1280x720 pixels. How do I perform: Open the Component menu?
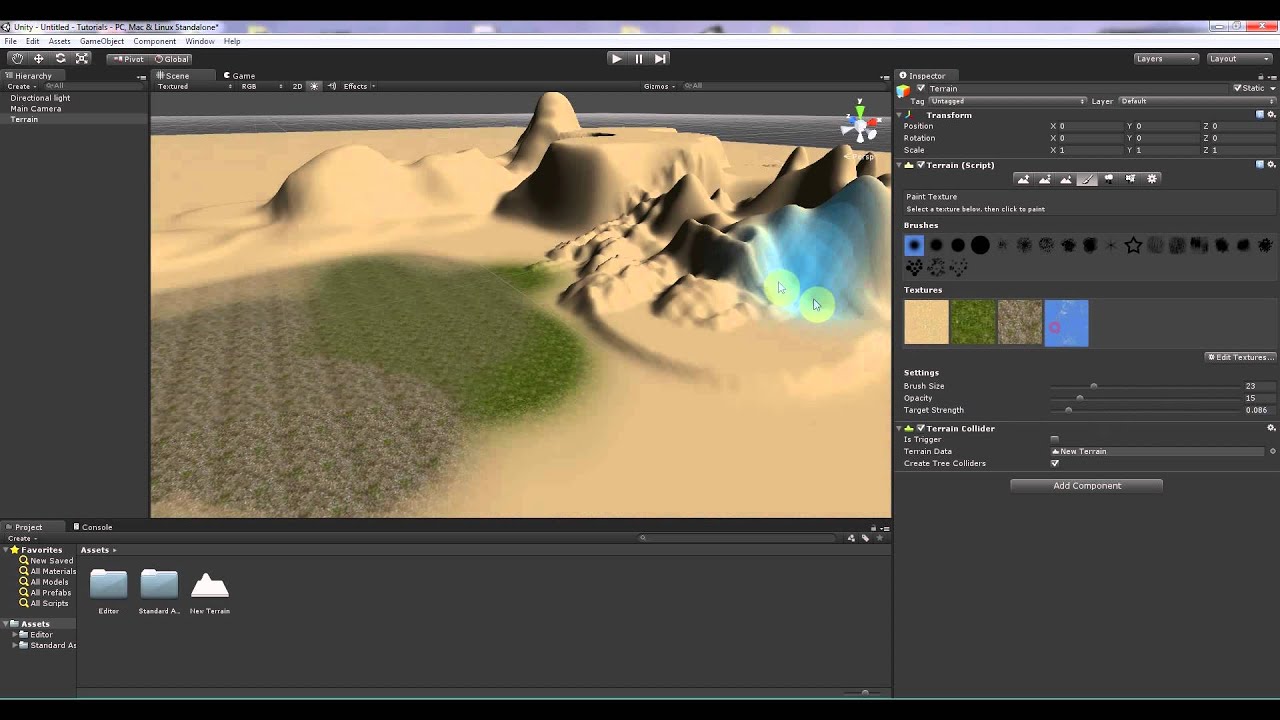[x=154, y=41]
